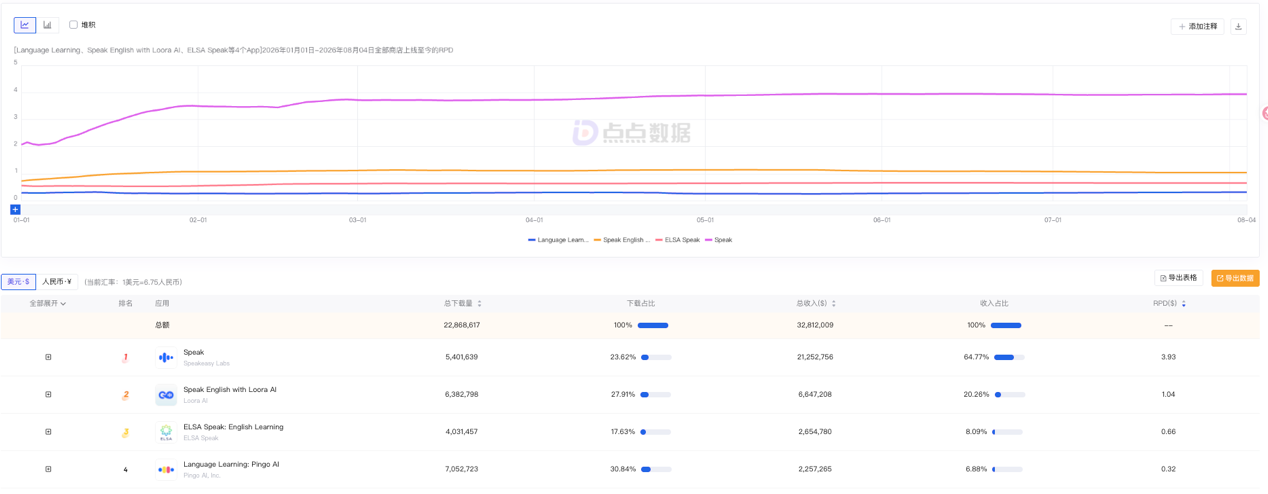This screenshot has width=1268, height=494.
Task: Click the 下载占比 column header
Action: [641, 303]
